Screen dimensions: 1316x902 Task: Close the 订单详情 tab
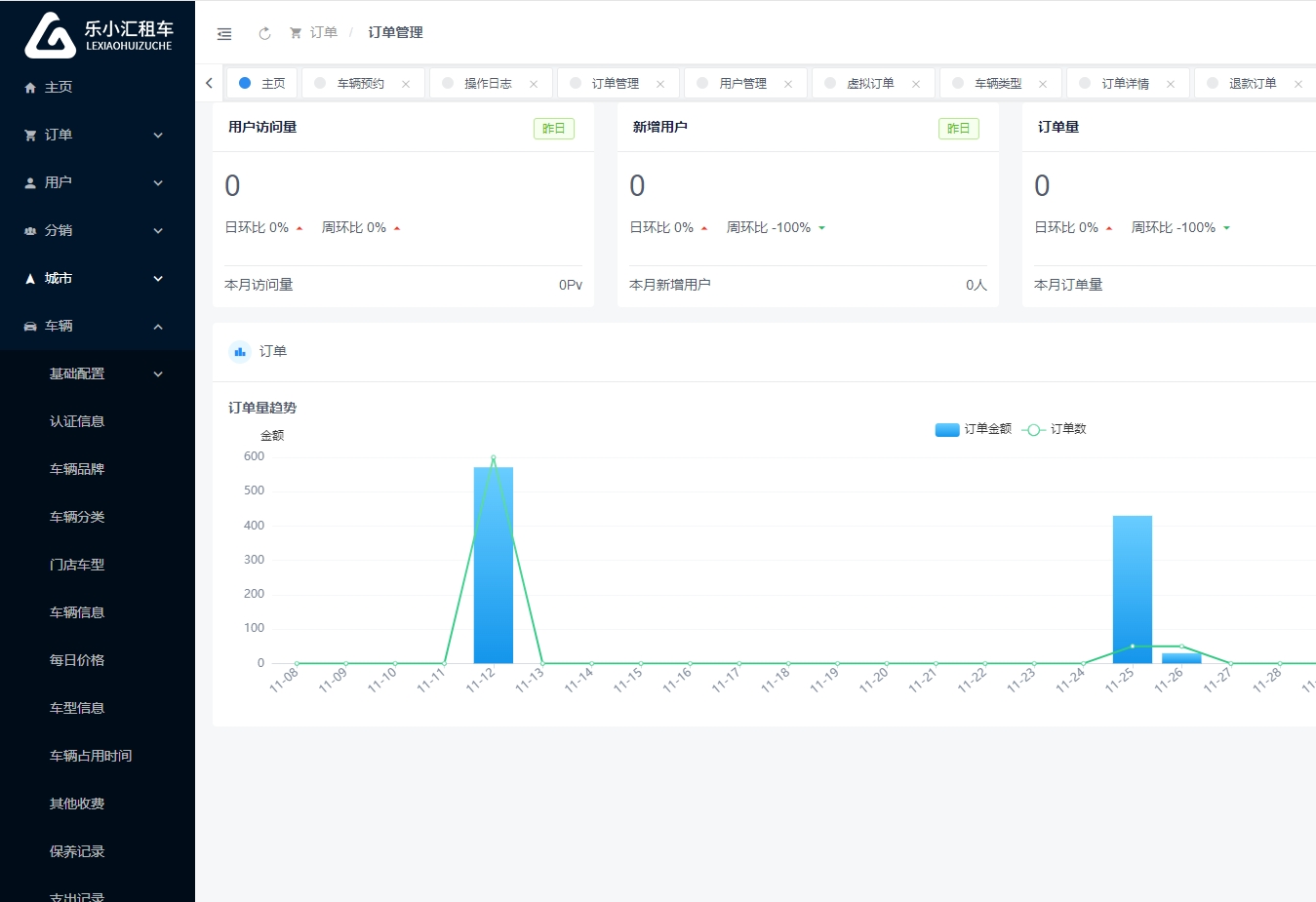tap(1171, 84)
